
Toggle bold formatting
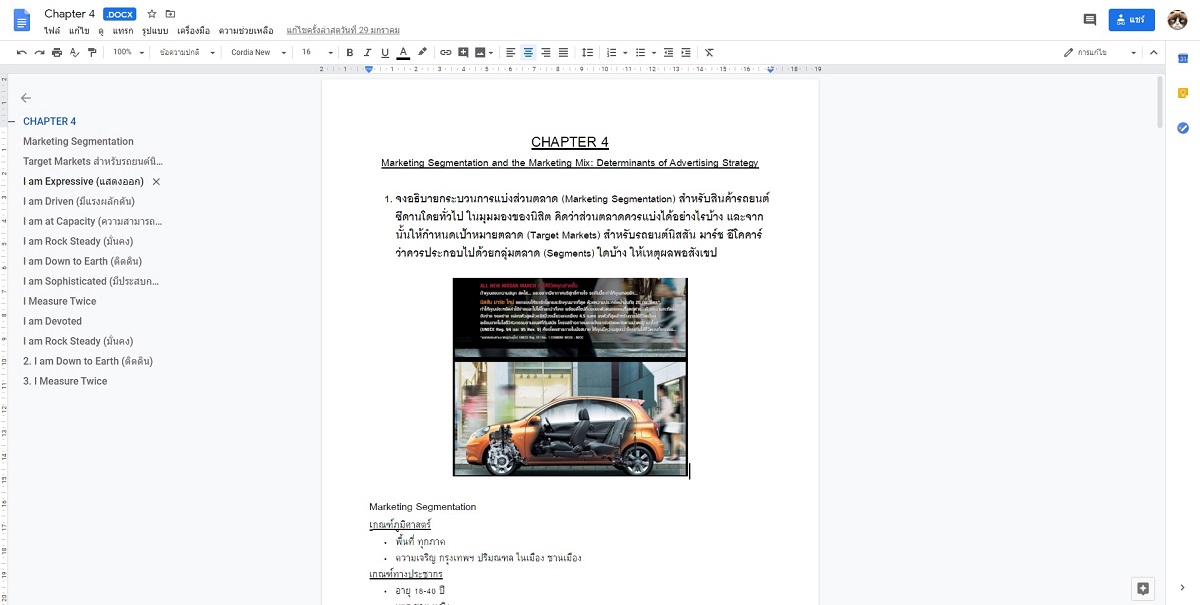(x=349, y=52)
